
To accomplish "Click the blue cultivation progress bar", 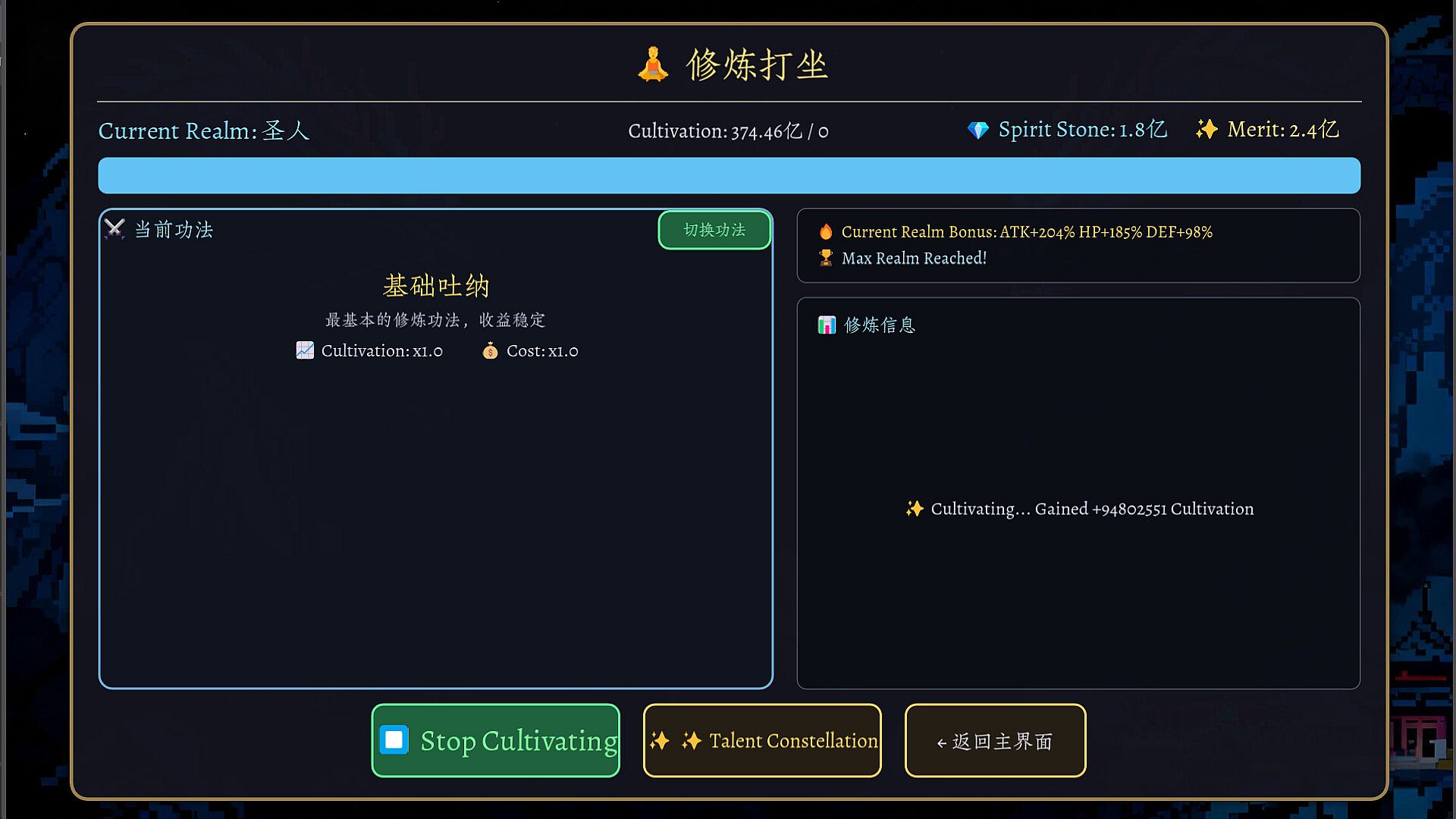I will click(x=729, y=175).
